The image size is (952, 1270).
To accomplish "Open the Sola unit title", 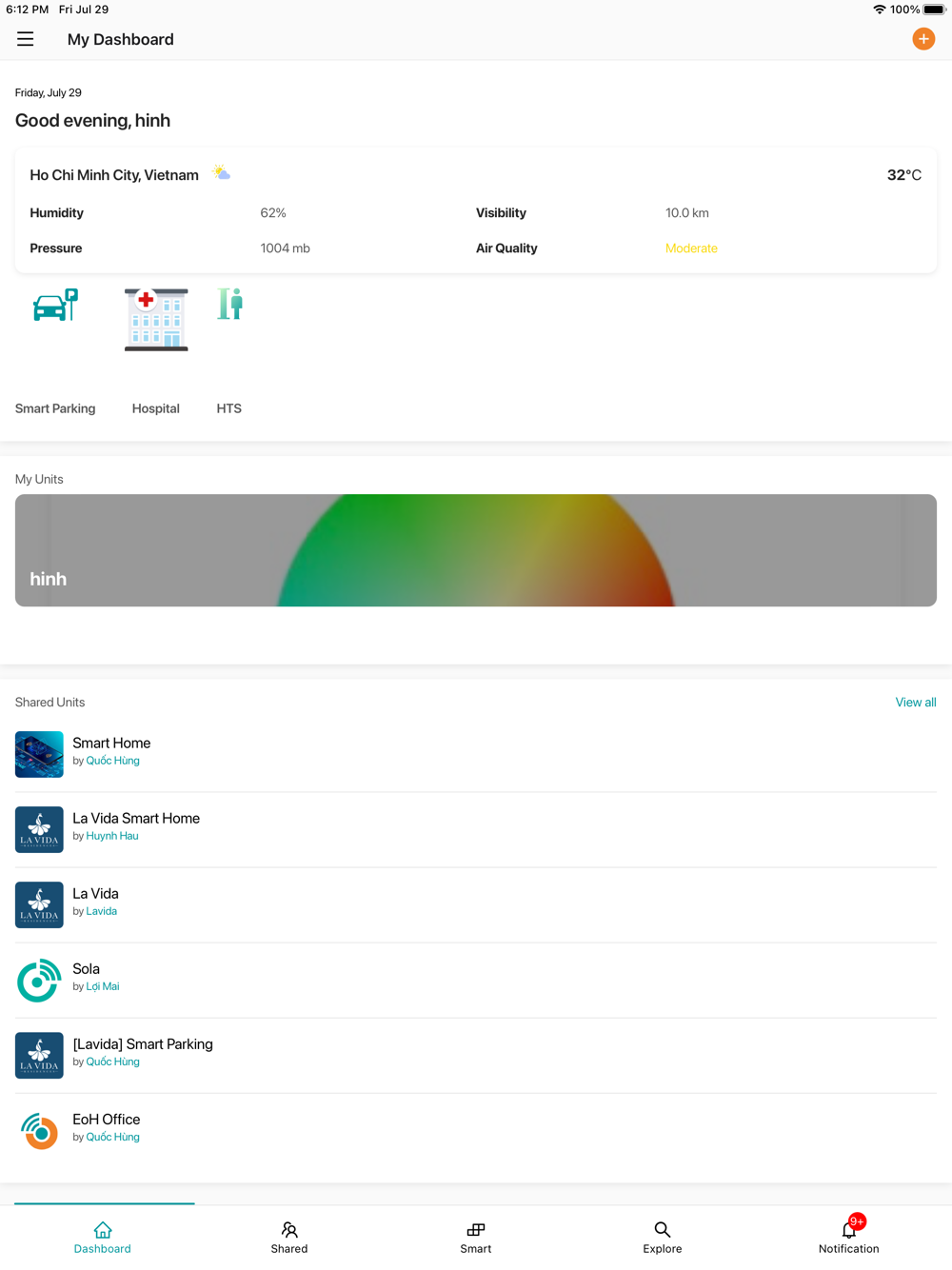I will click(86, 968).
